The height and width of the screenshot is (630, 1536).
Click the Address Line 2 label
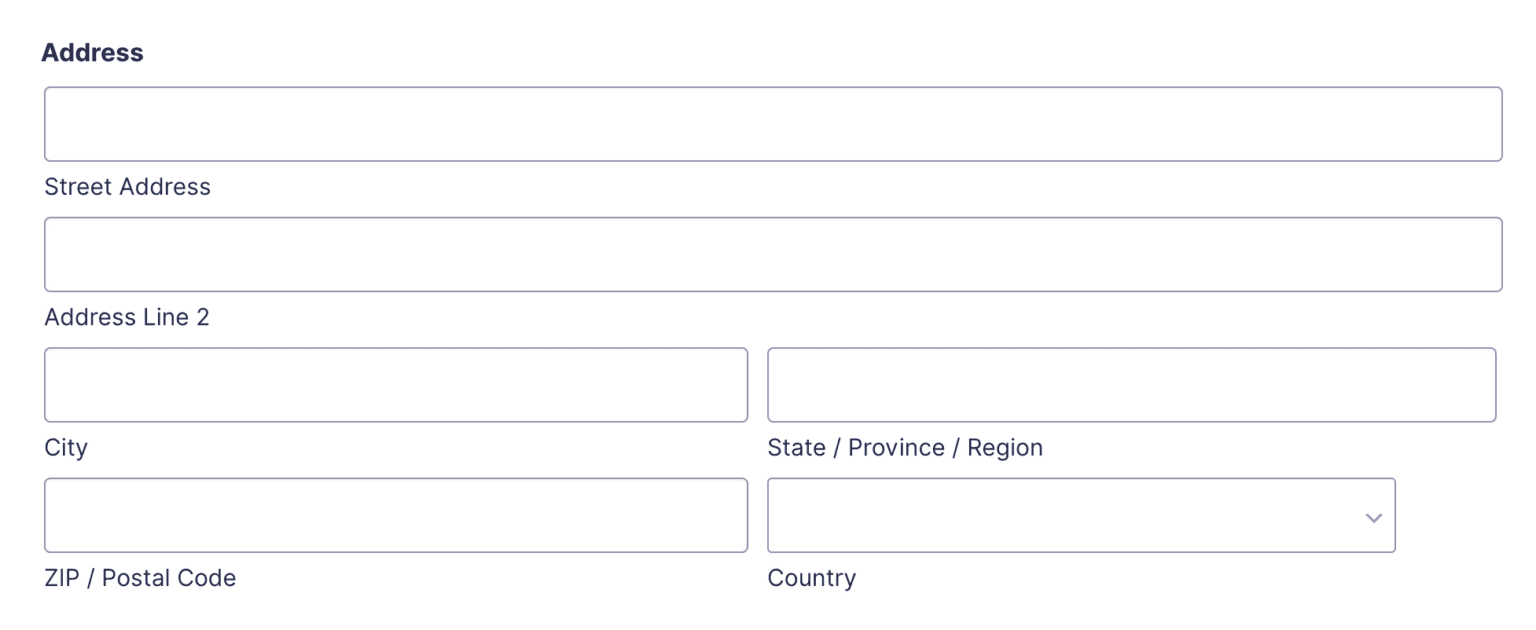(x=127, y=318)
